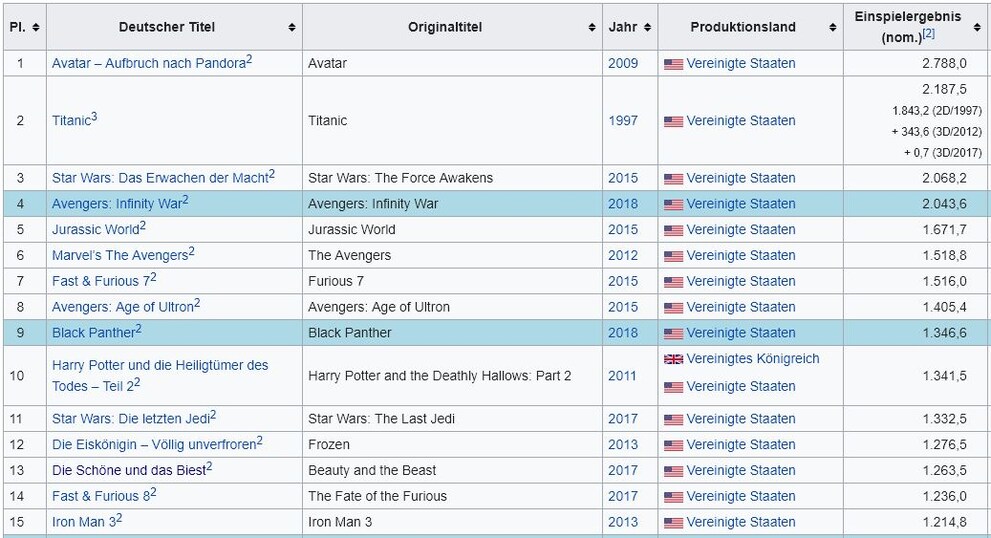
Task: Click US flag icon in Iron Man 3 row
Action: 673,523
